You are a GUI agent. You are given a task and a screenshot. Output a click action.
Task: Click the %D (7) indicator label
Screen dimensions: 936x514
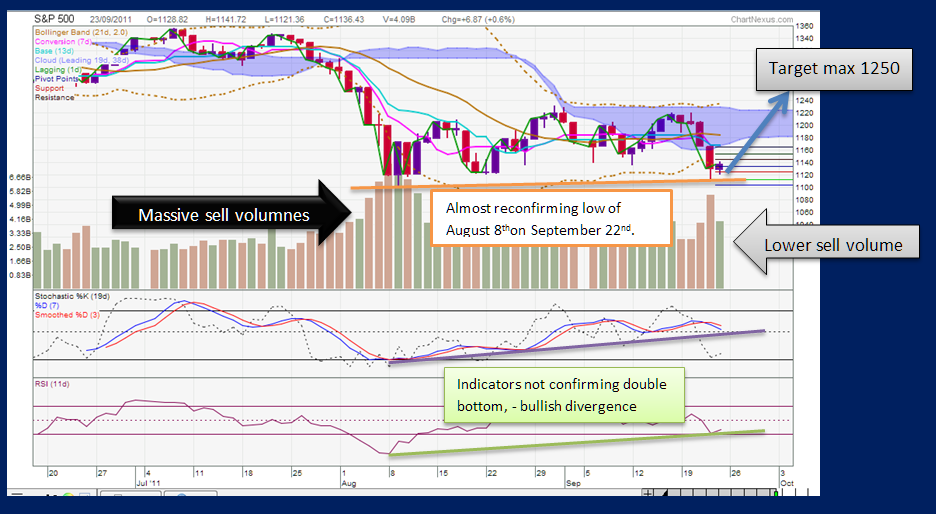[x=47, y=306]
